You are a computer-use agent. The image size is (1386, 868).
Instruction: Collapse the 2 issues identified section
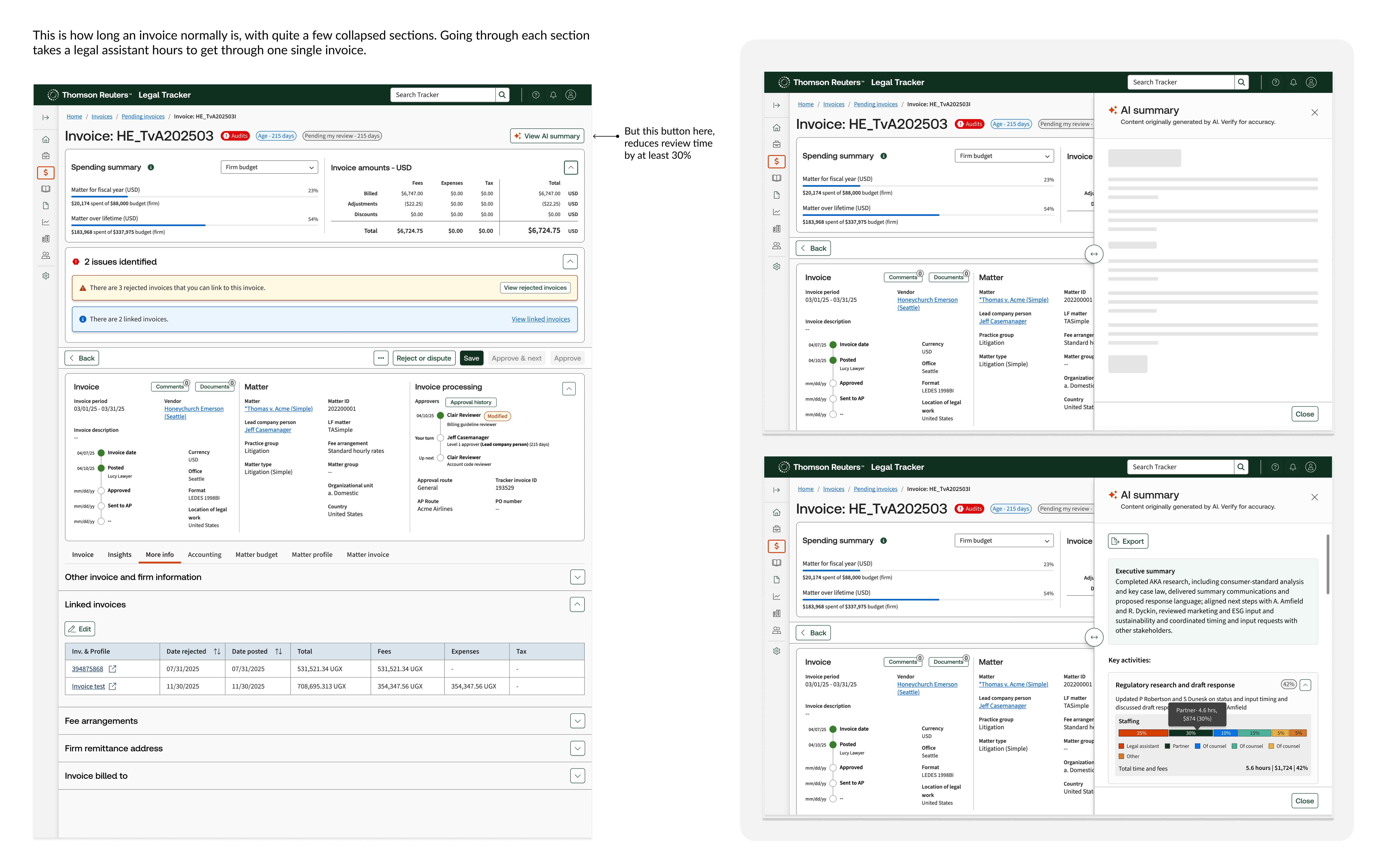(x=570, y=262)
